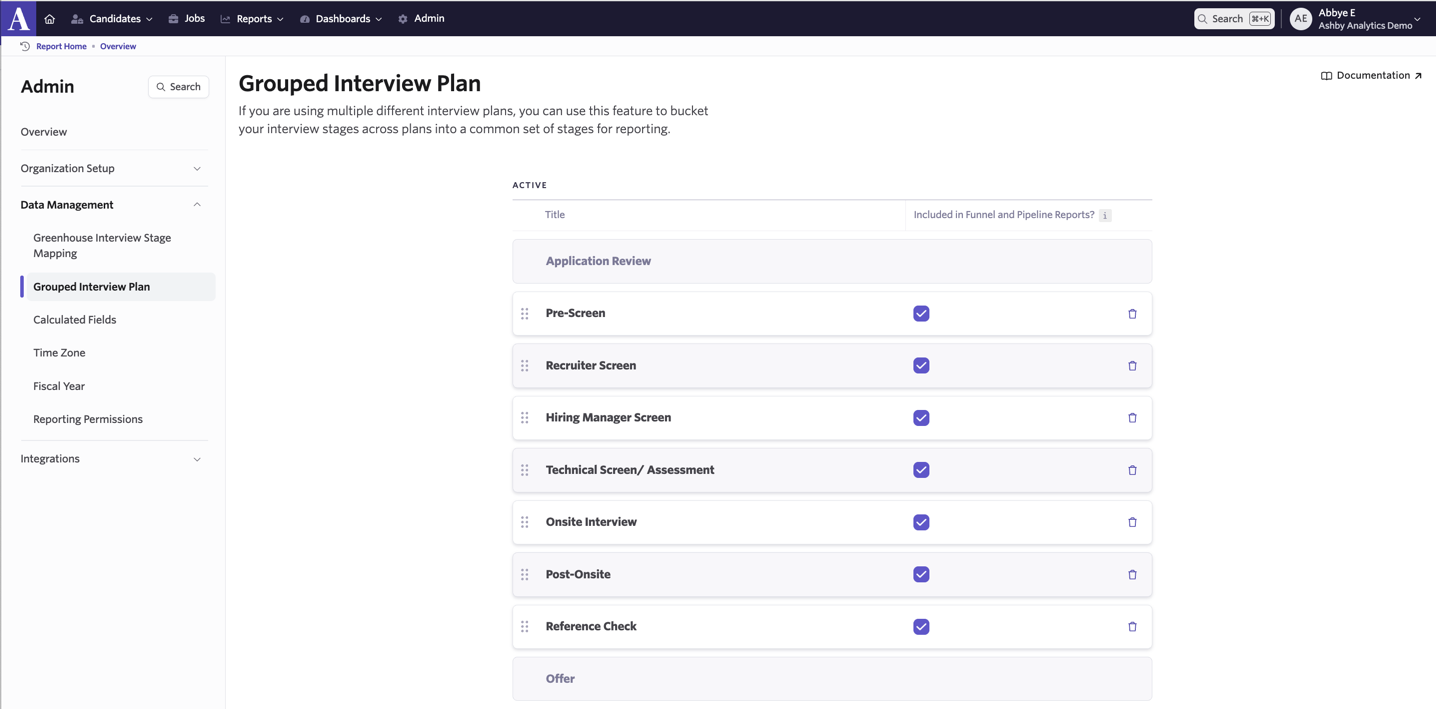Click the Ashby logo icon
This screenshot has width=1436, height=709.
pos(18,18)
